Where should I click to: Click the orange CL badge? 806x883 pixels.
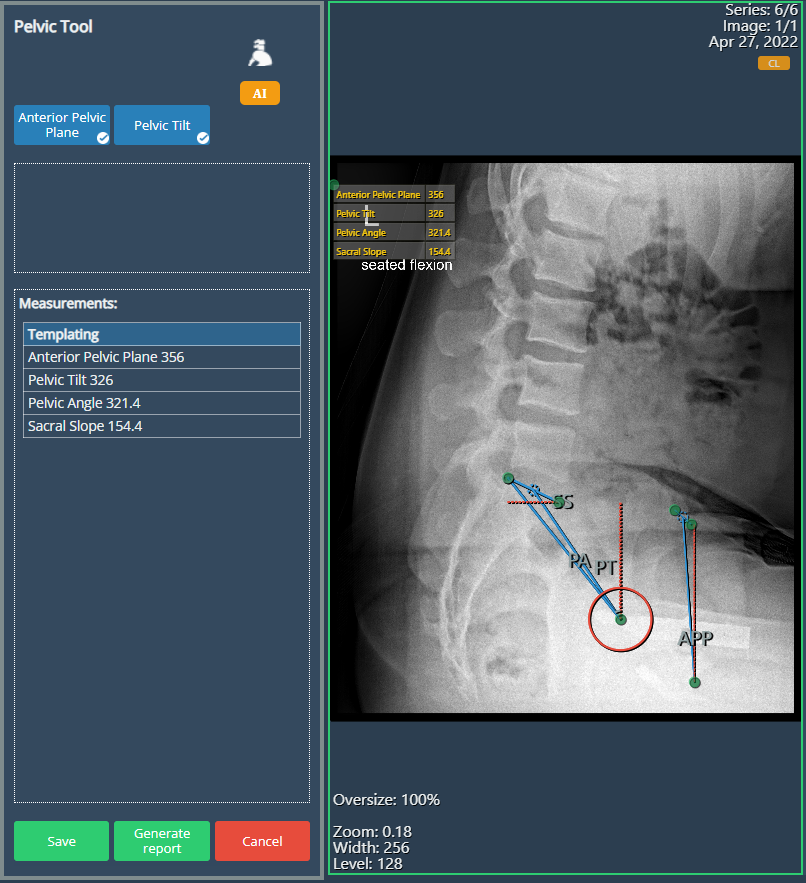point(773,63)
